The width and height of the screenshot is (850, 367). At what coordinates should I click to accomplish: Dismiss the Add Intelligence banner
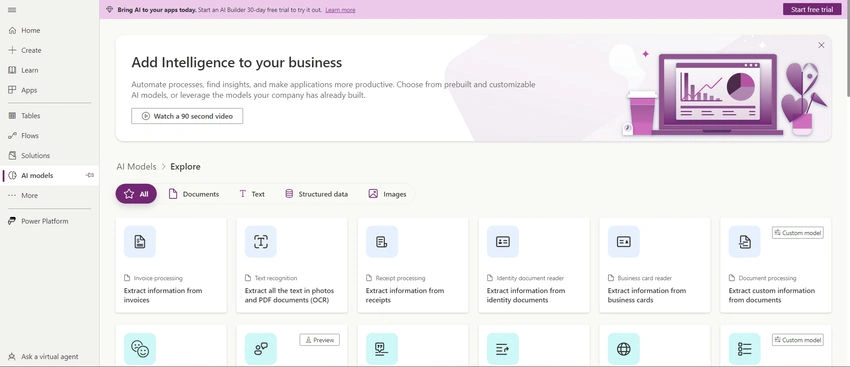pyautogui.click(x=821, y=46)
